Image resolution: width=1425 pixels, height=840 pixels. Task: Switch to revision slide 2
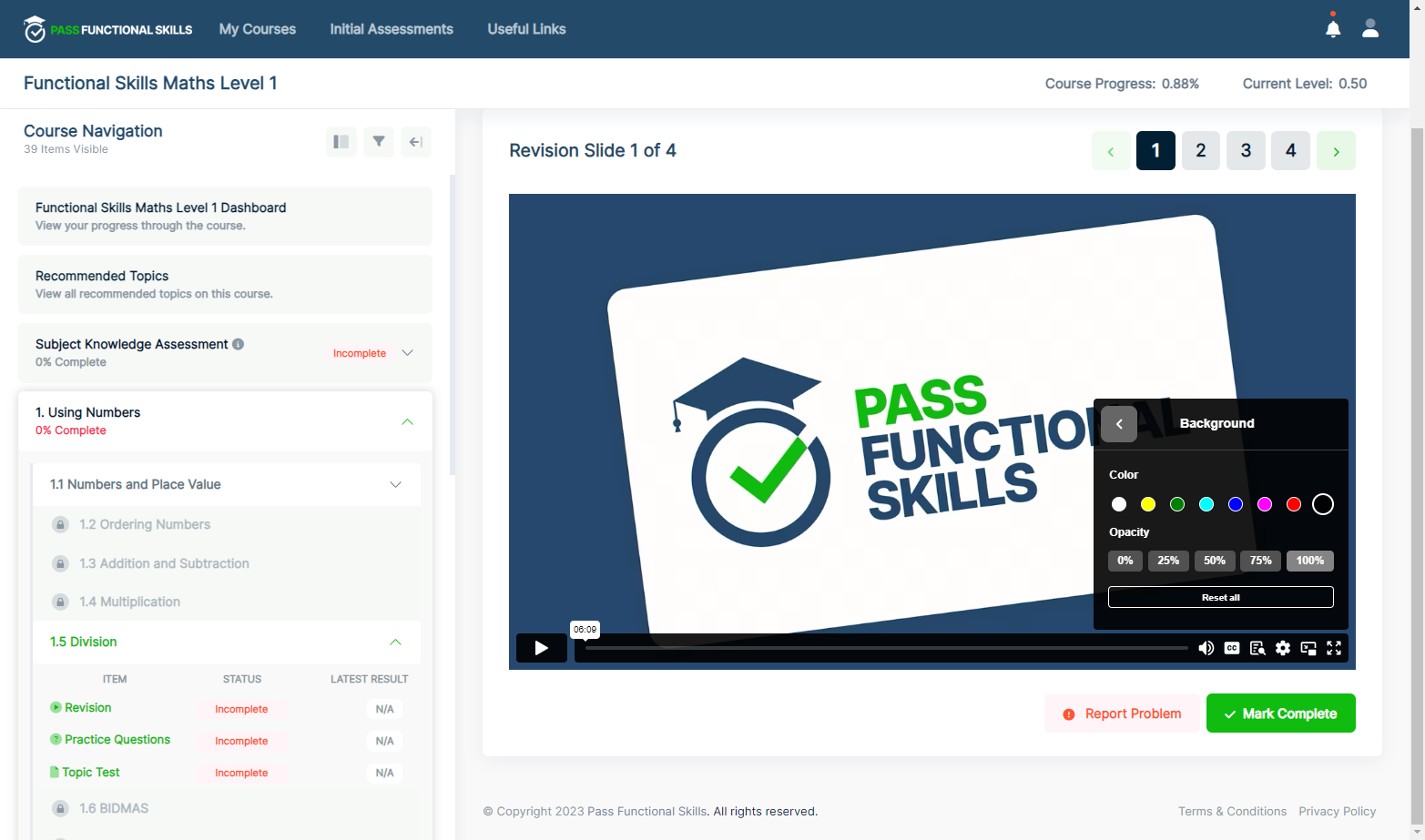click(1201, 151)
